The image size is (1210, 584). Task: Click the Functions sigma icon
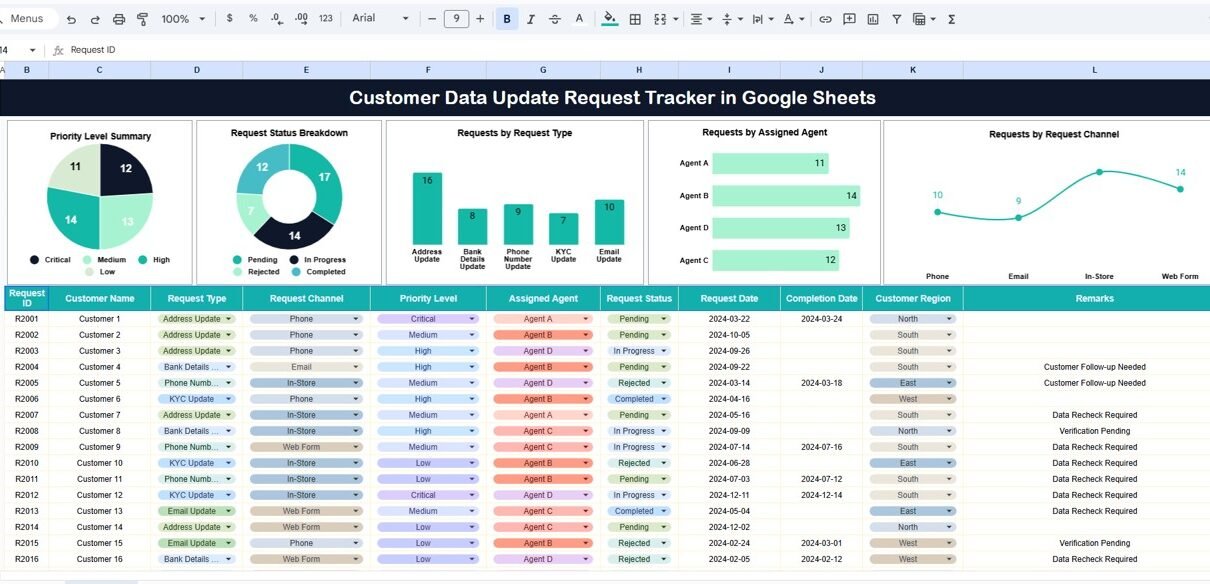pos(951,19)
